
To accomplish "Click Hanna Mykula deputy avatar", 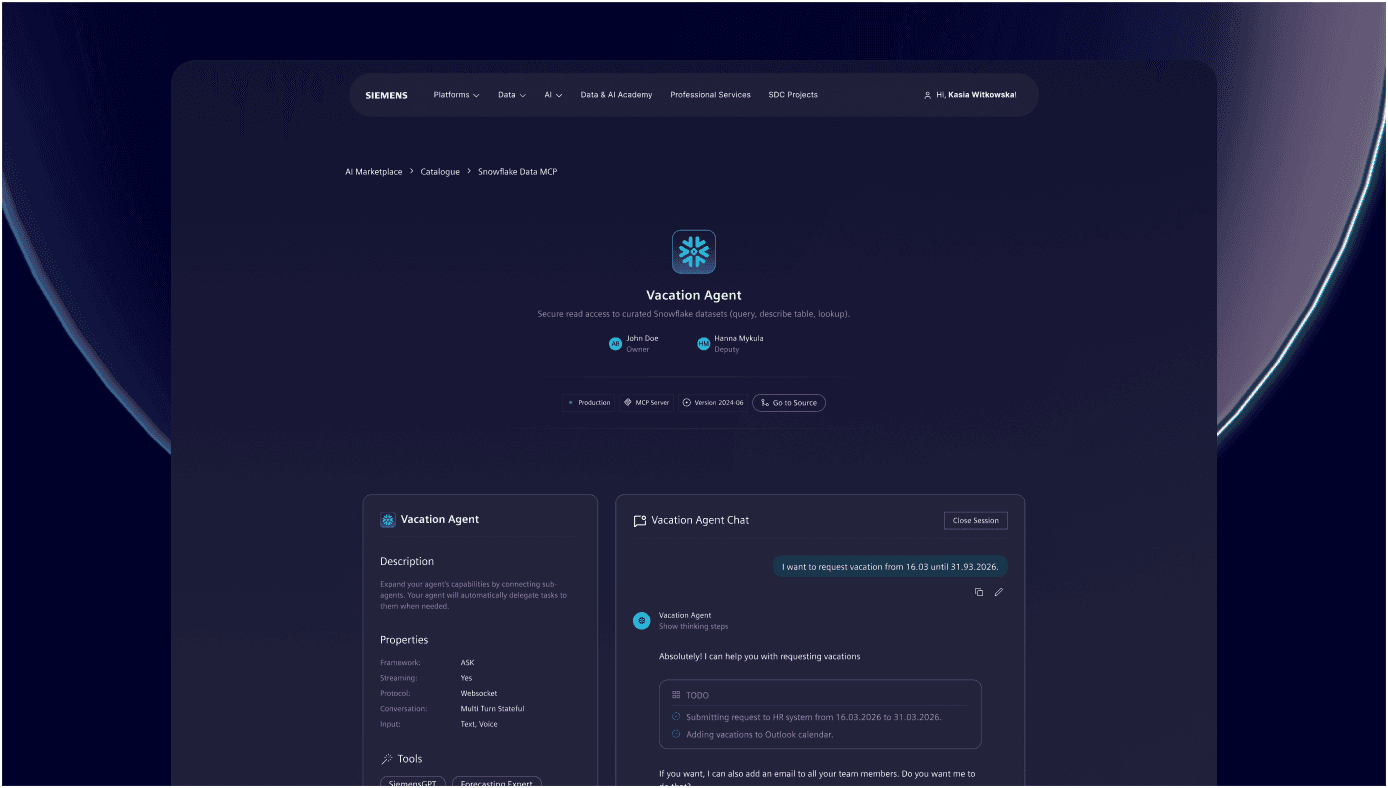I will click(704, 344).
